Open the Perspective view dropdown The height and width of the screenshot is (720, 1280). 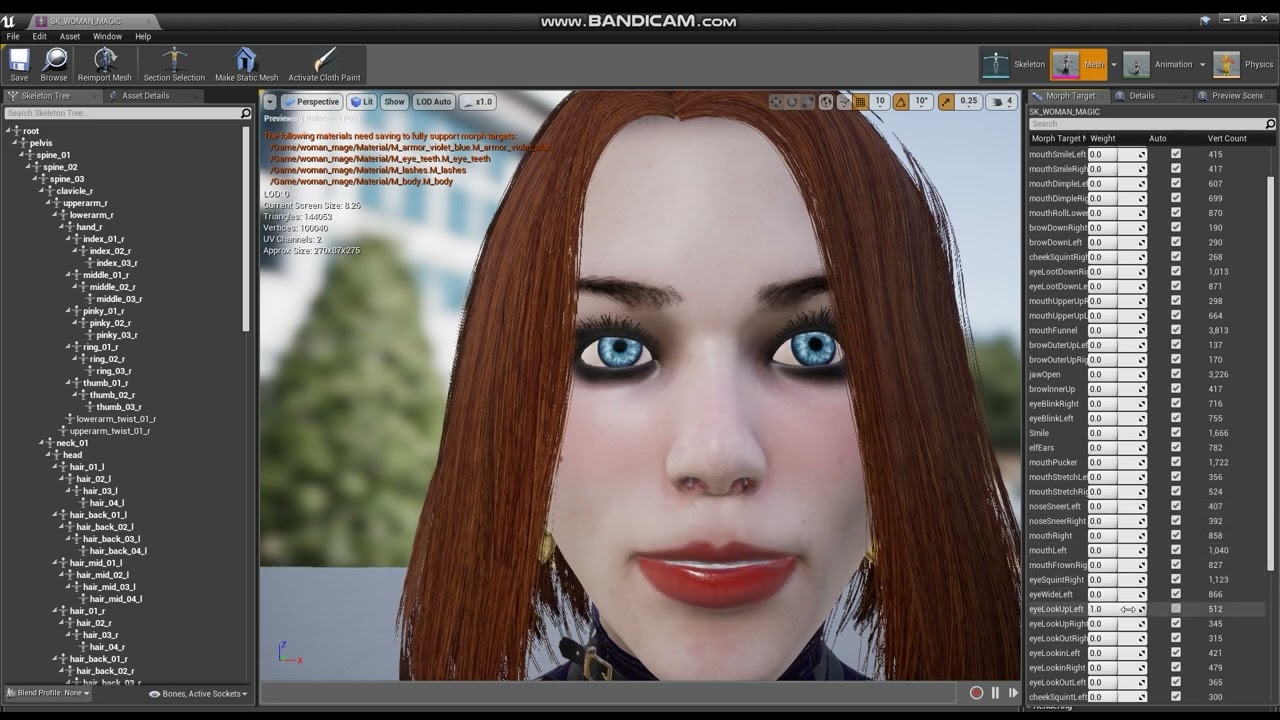[311, 102]
